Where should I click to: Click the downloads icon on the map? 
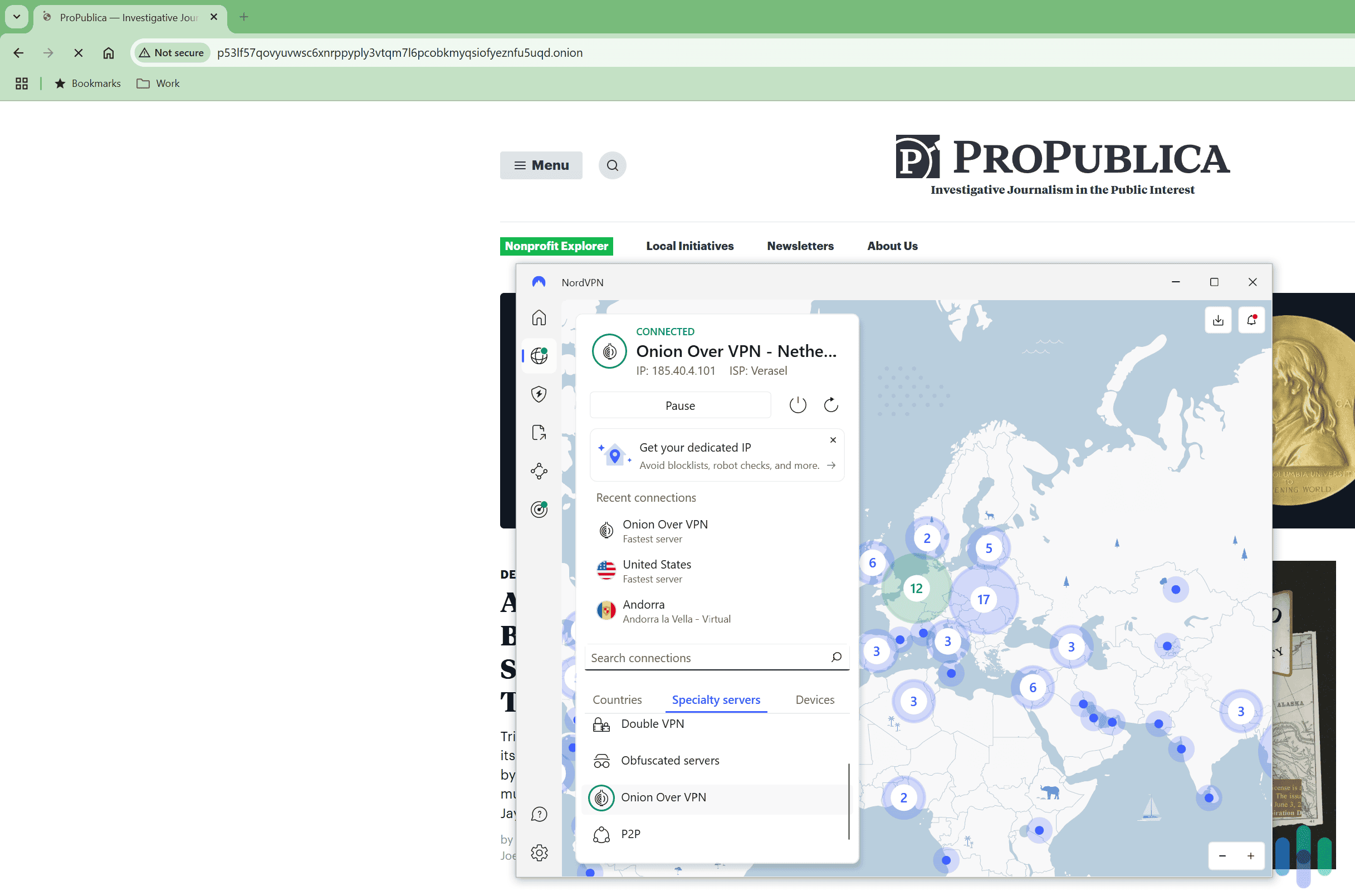pyautogui.click(x=1218, y=320)
